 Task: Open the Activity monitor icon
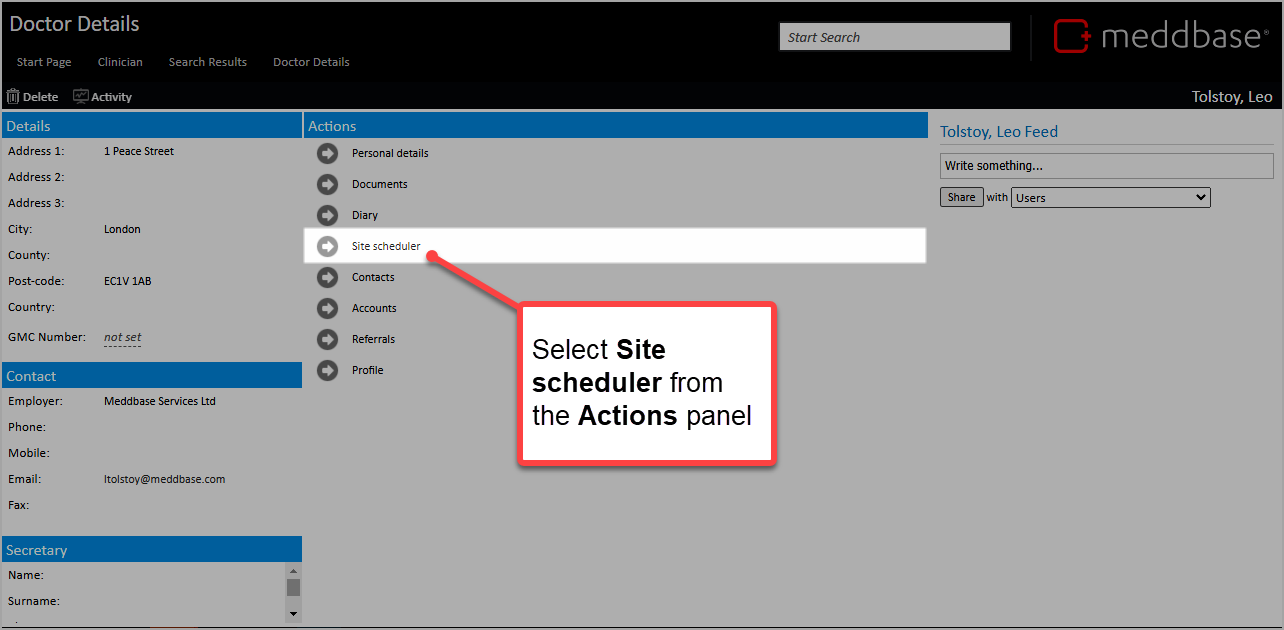(x=81, y=97)
